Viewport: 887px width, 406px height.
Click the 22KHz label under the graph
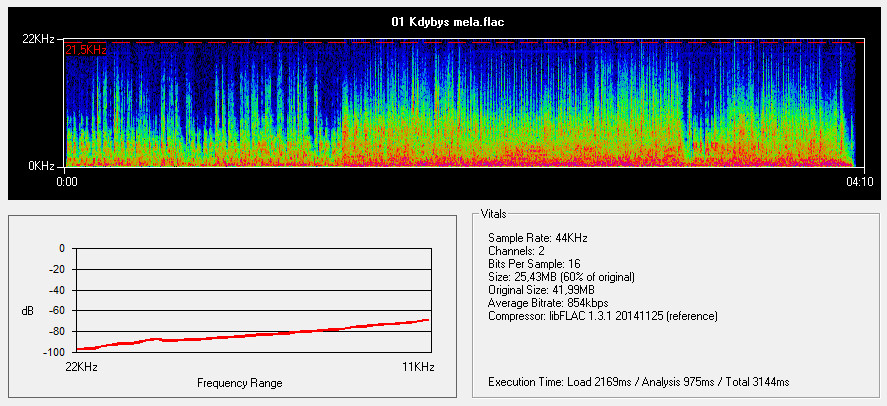coord(80,367)
